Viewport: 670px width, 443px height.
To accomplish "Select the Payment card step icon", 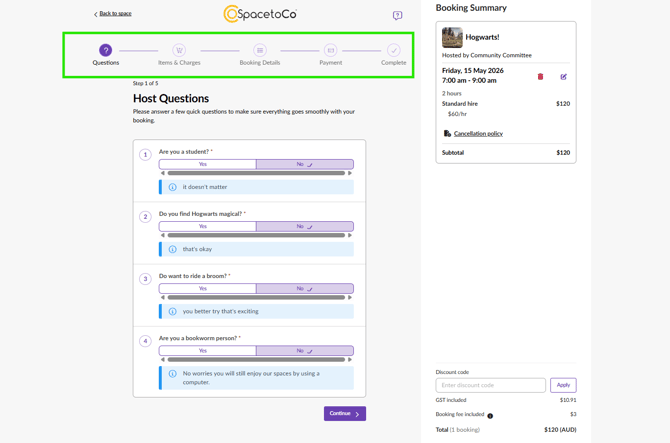I will (330, 50).
